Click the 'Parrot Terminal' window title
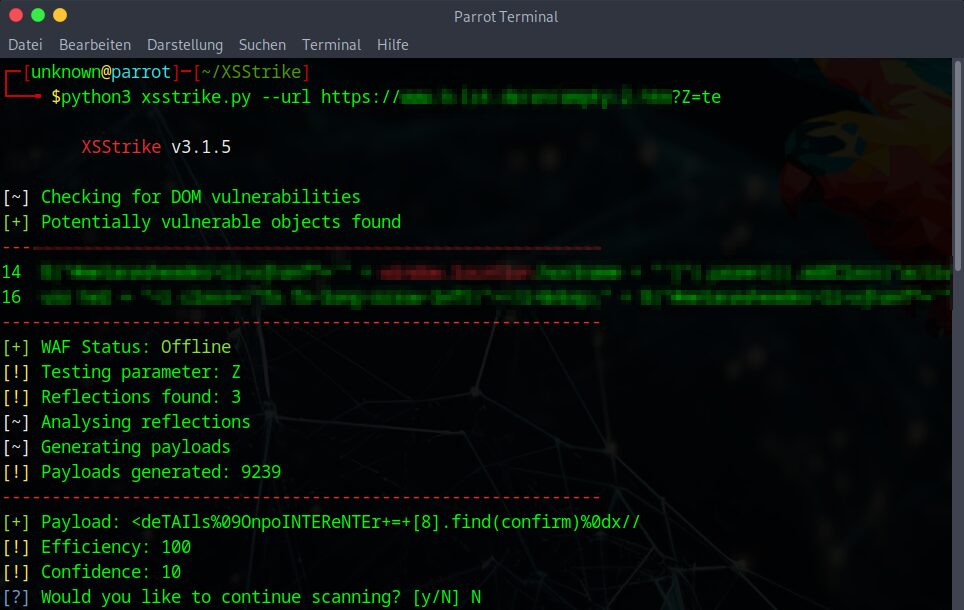The height and width of the screenshot is (610, 964). click(x=506, y=17)
